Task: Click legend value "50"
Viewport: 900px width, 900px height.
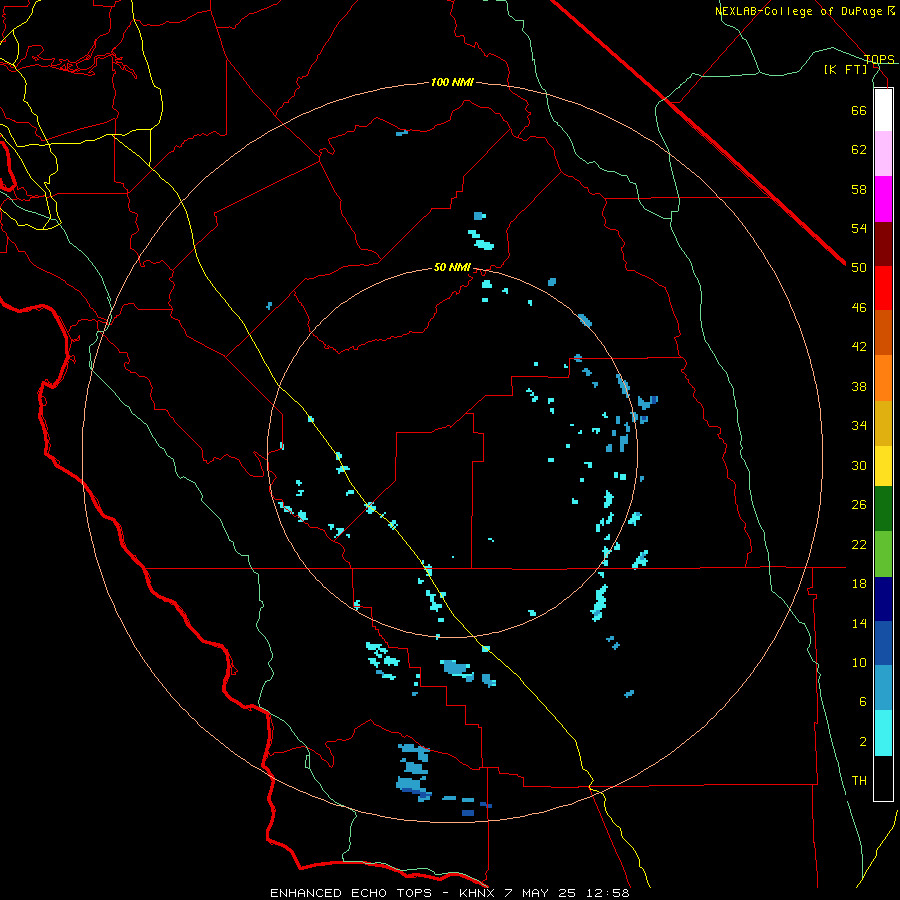Action: [x=859, y=268]
